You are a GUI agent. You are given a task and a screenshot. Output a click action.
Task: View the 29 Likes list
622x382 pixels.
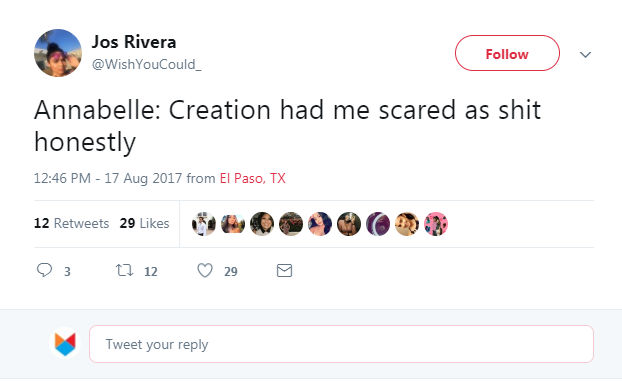pyautogui.click(x=144, y=223)
